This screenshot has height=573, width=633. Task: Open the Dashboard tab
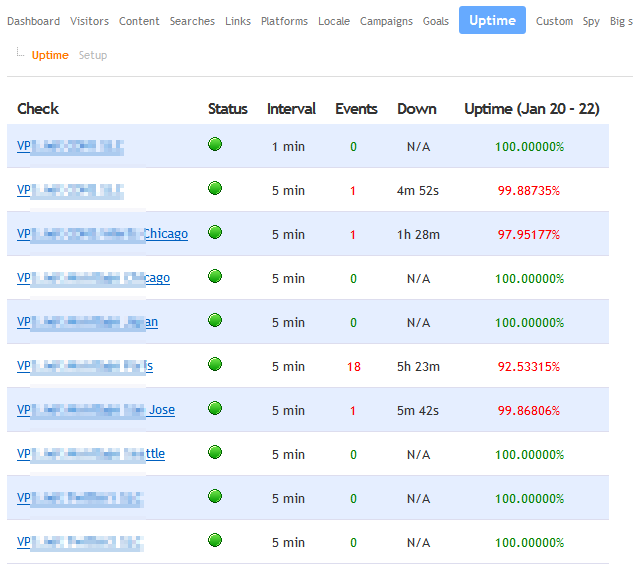pos(33,21)
